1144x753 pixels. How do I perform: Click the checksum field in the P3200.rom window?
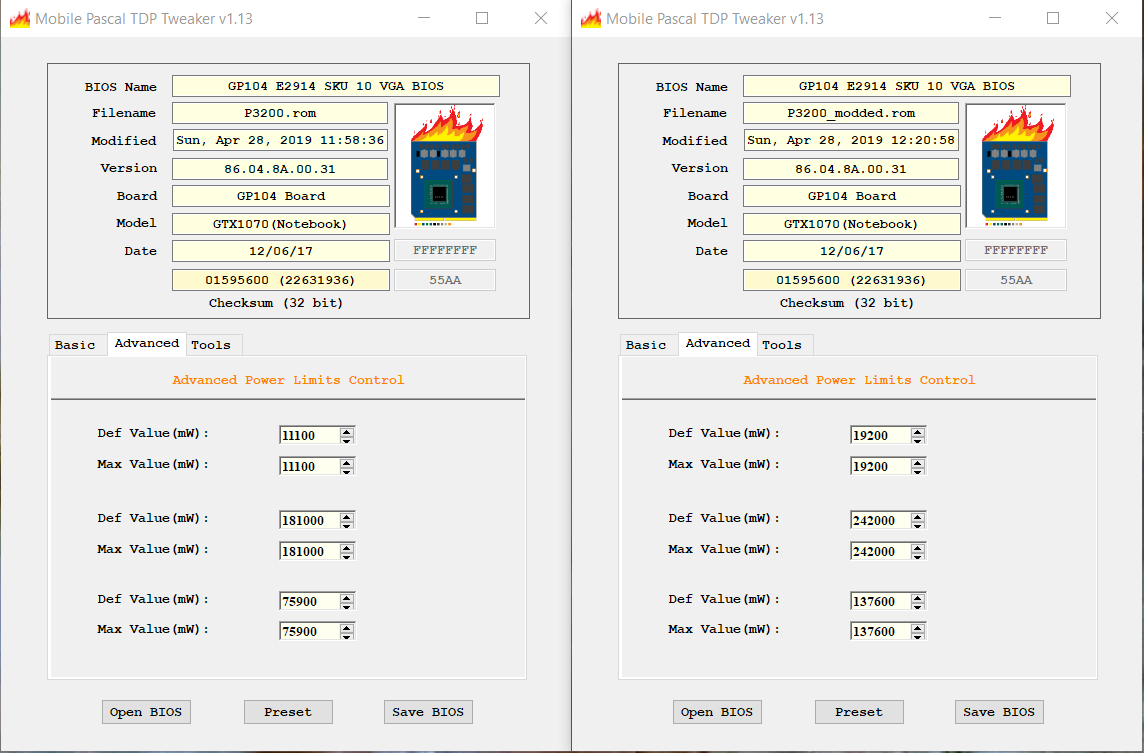(x=281, y=280)
